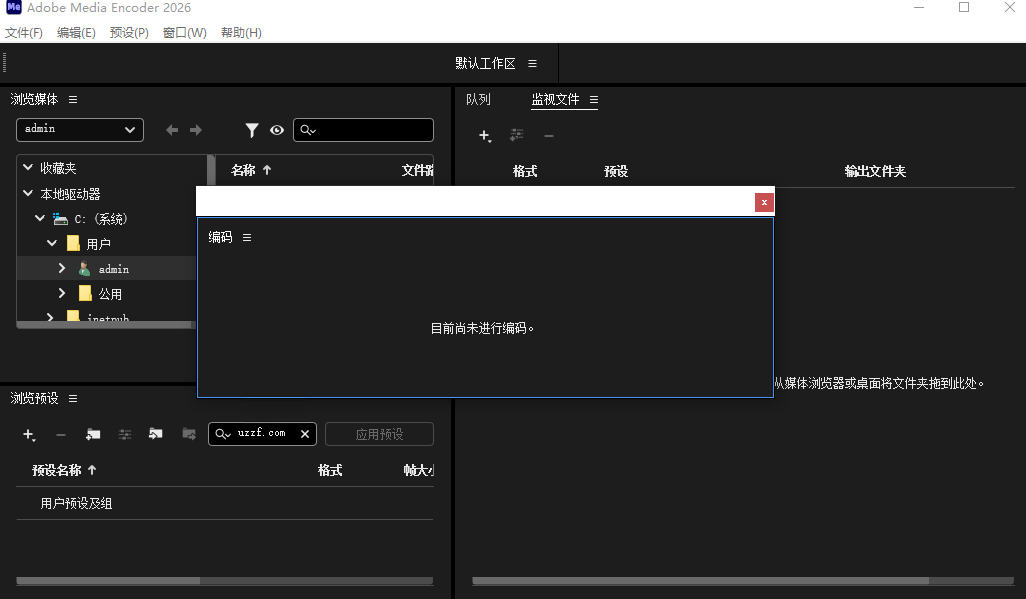The image size is (1026, 599).
Task: Click the 输出文件夹 column header
Action: click(x=875, y=172)
